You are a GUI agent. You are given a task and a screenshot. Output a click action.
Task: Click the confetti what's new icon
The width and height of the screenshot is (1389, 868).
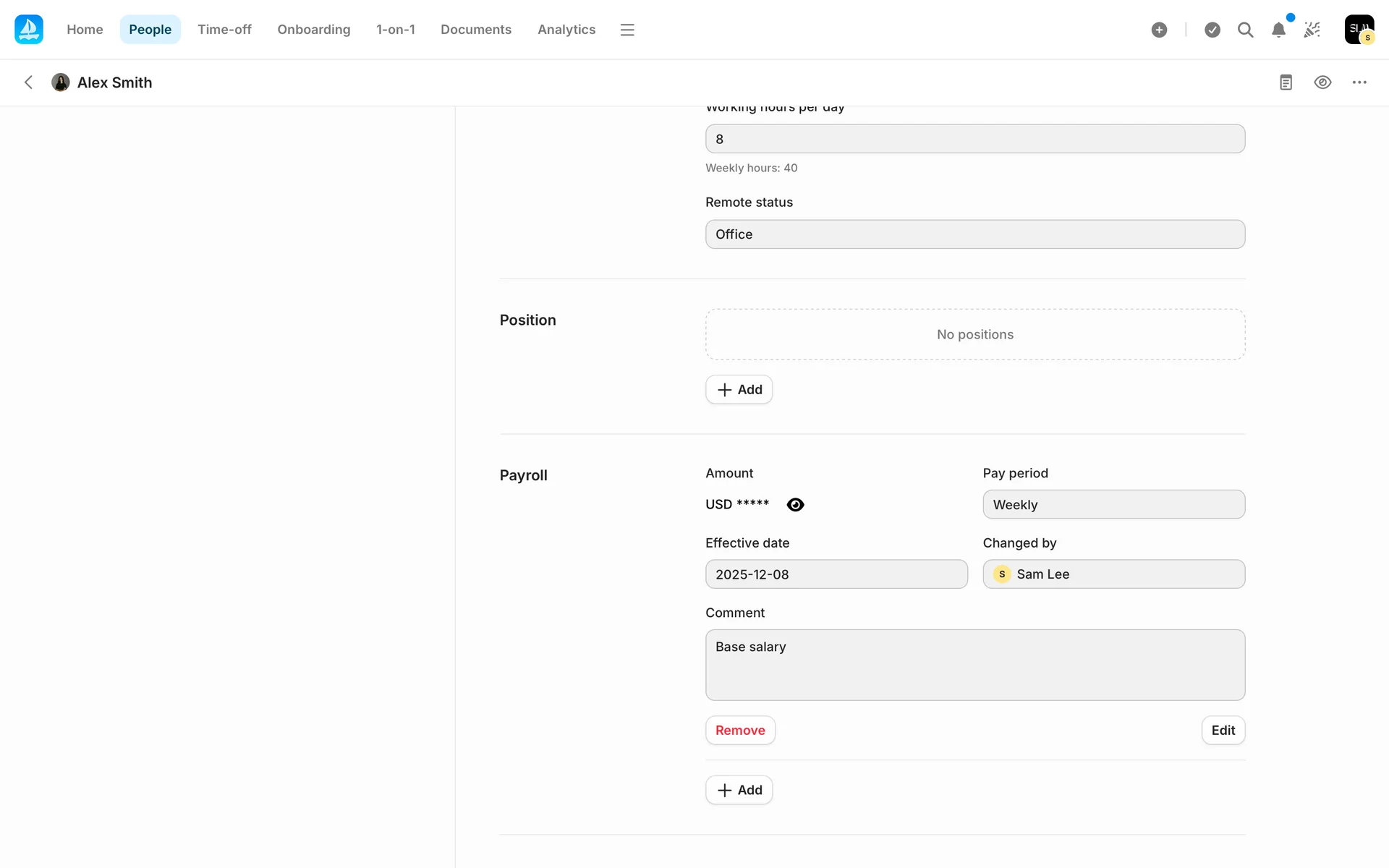coord(1312,30)
